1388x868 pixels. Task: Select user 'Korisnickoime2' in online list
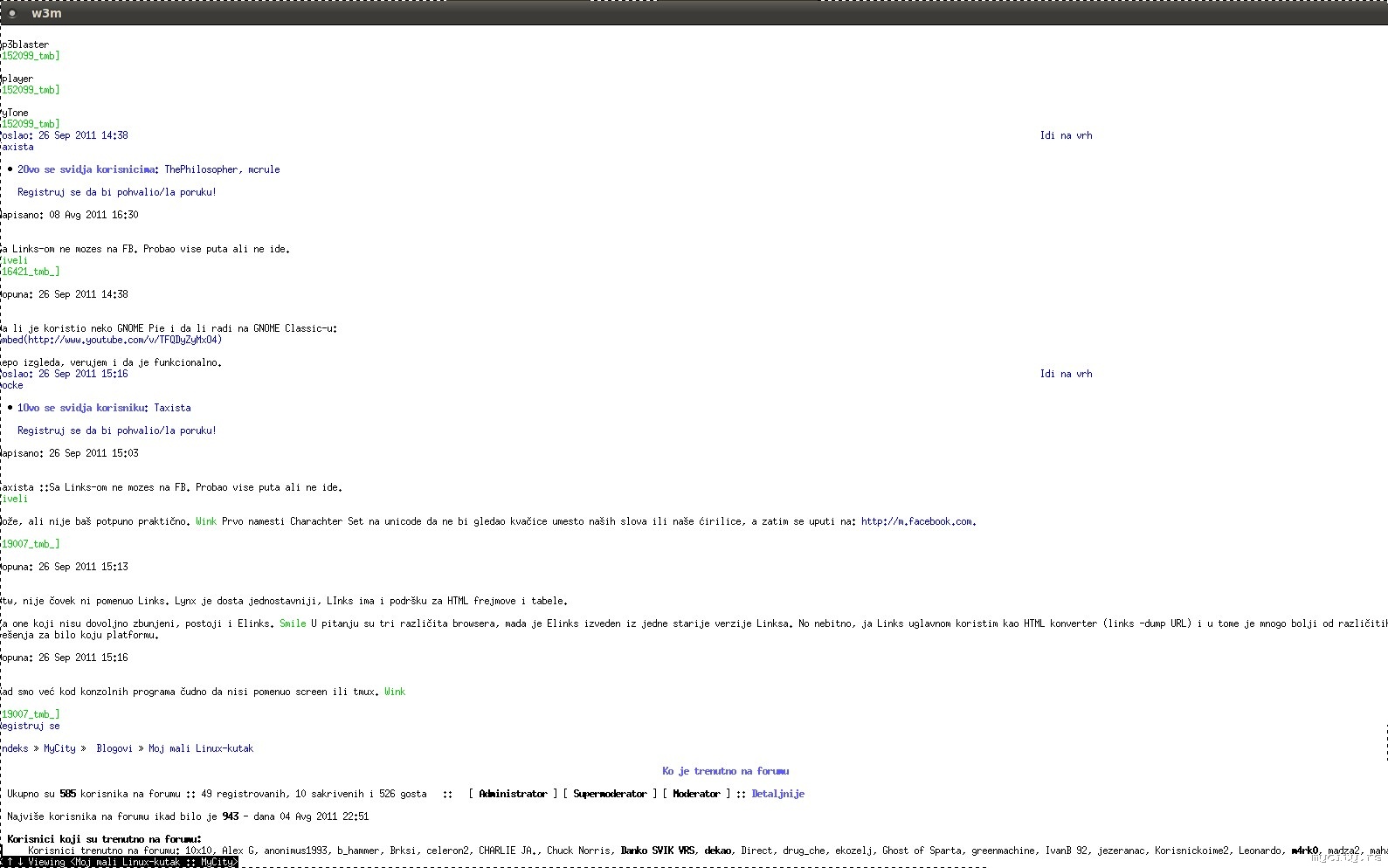[x=1191, y=851]
